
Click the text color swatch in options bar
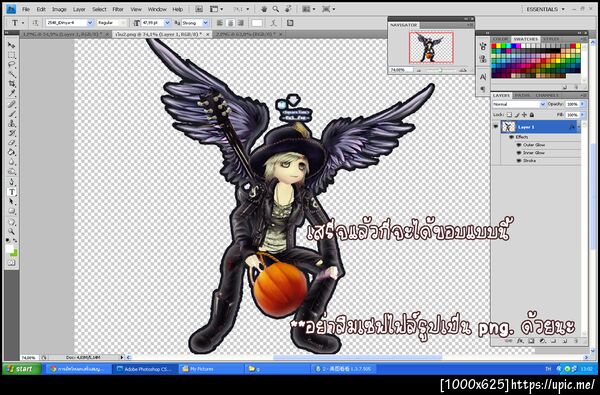point(257,23)
